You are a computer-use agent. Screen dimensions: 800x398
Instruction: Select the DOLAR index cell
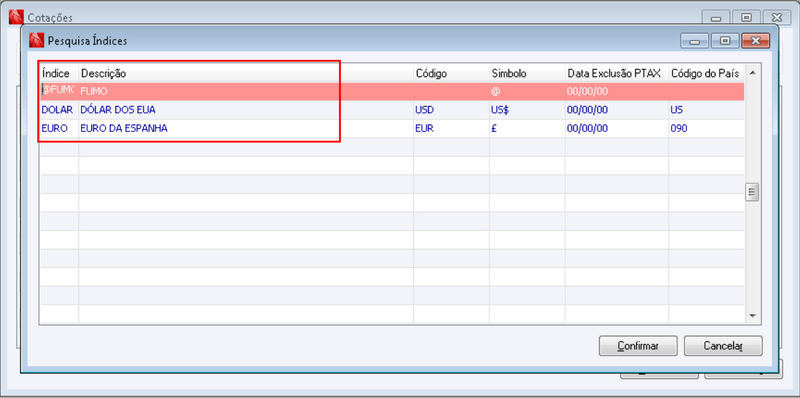[x=59, y=110]
